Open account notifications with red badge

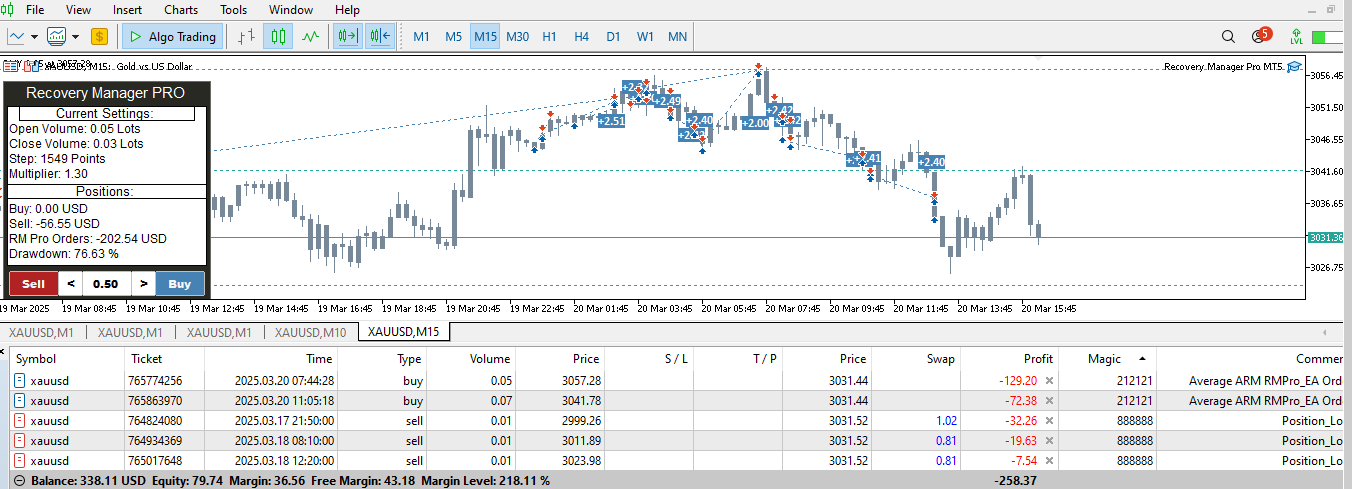[1260, 37]
